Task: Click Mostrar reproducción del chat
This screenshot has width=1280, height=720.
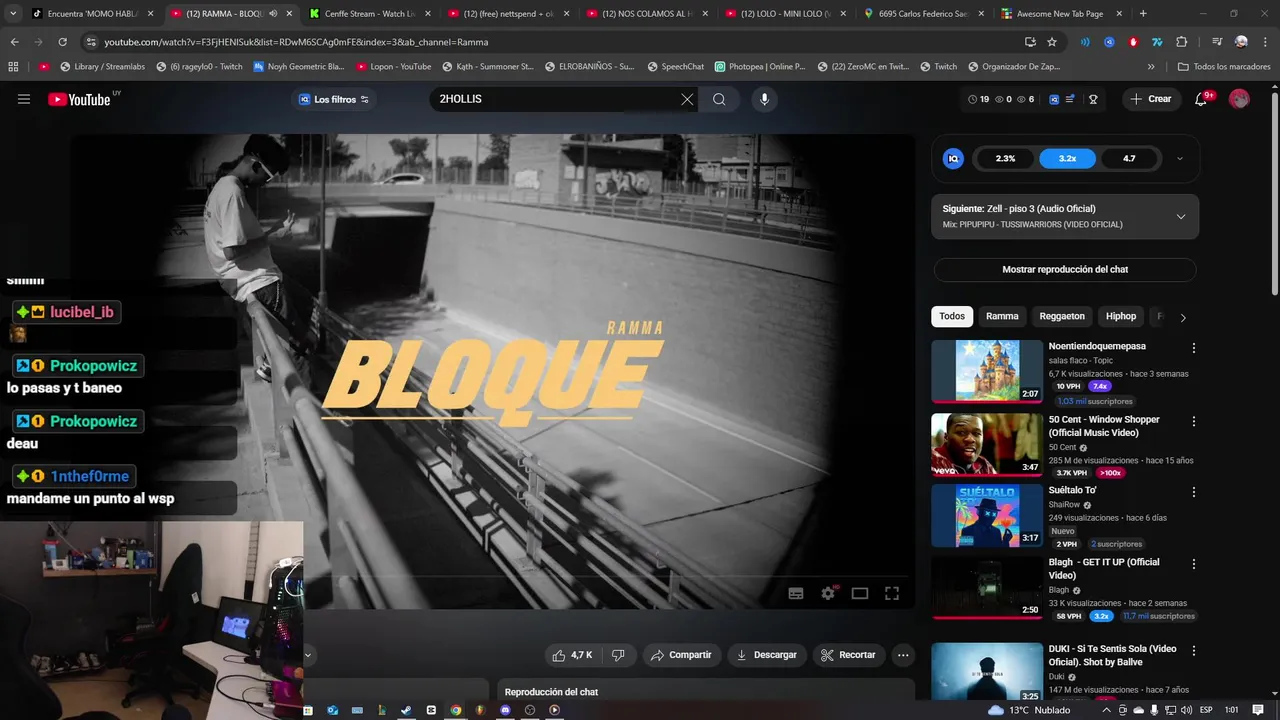Action: (x=1065, y=270)
